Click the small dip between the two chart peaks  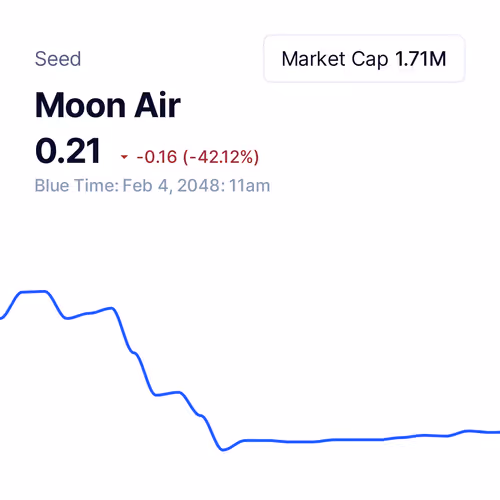coord(68,318)
